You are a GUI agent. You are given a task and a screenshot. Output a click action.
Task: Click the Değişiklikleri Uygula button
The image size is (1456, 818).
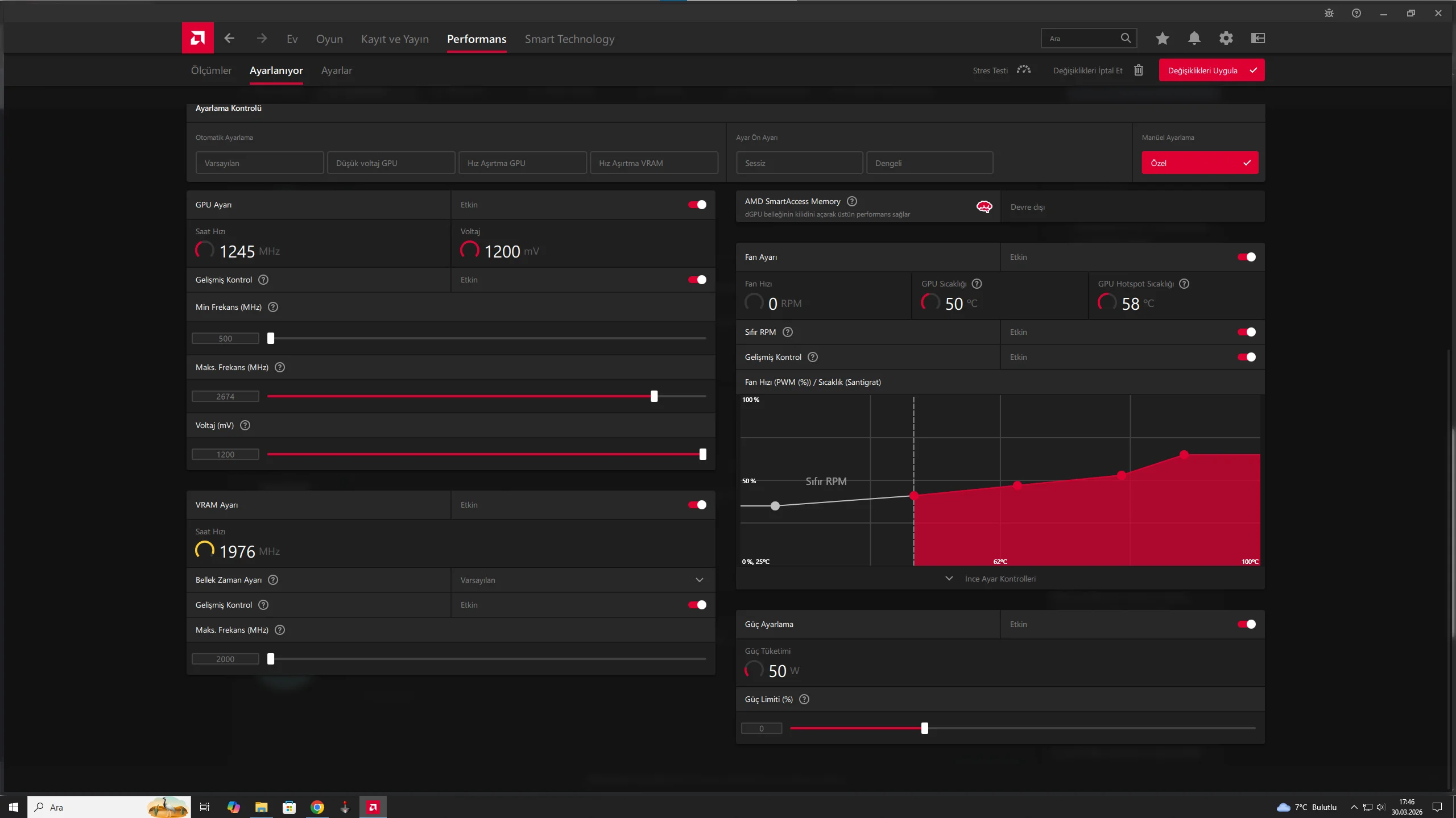pos(1211,70)
